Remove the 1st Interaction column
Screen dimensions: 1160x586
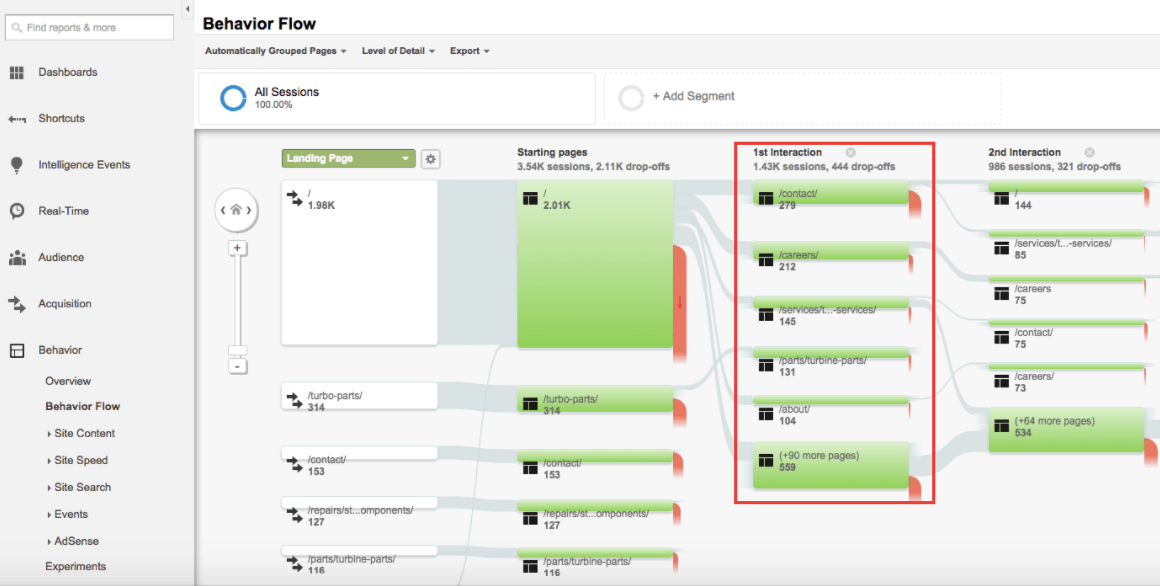pyautogui.click(x=850, y=153)
